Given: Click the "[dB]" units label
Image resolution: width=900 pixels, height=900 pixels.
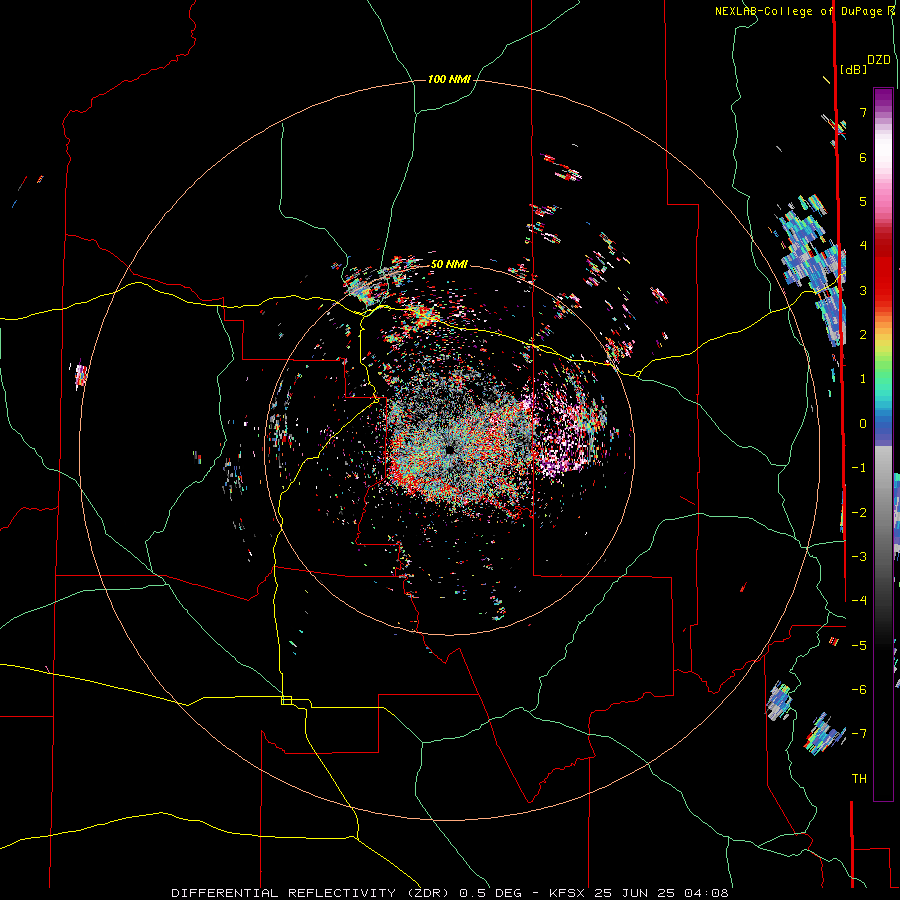Looking at the screenshot, I should point(854,69).
